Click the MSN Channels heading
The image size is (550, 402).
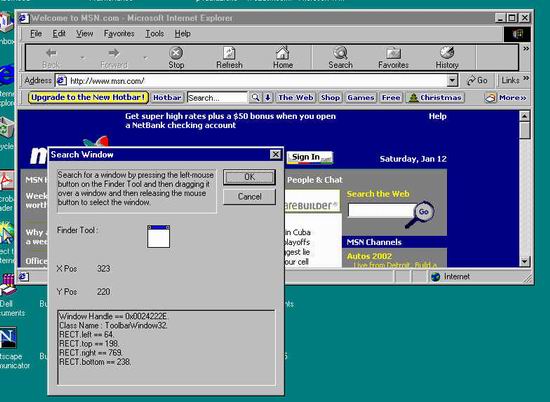tap(374, 242)
